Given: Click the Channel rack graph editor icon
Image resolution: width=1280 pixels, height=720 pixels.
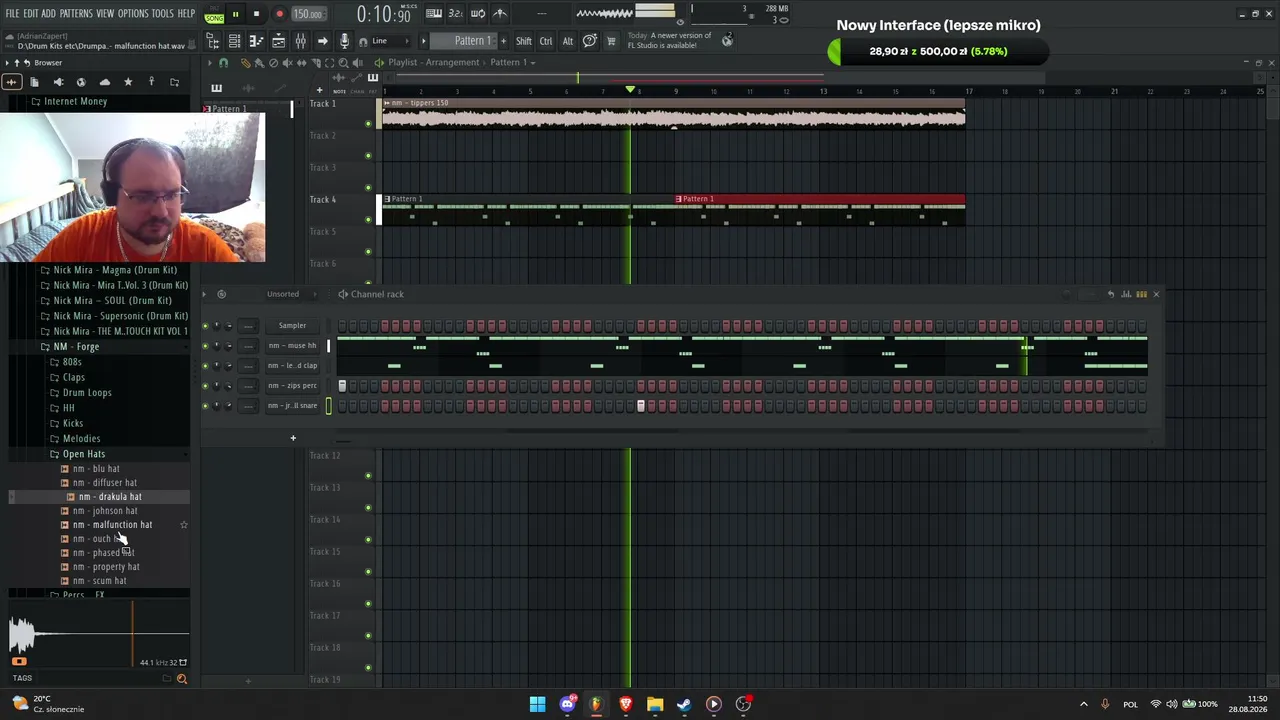Looking at the screenshot, I should coord(1126,294).
